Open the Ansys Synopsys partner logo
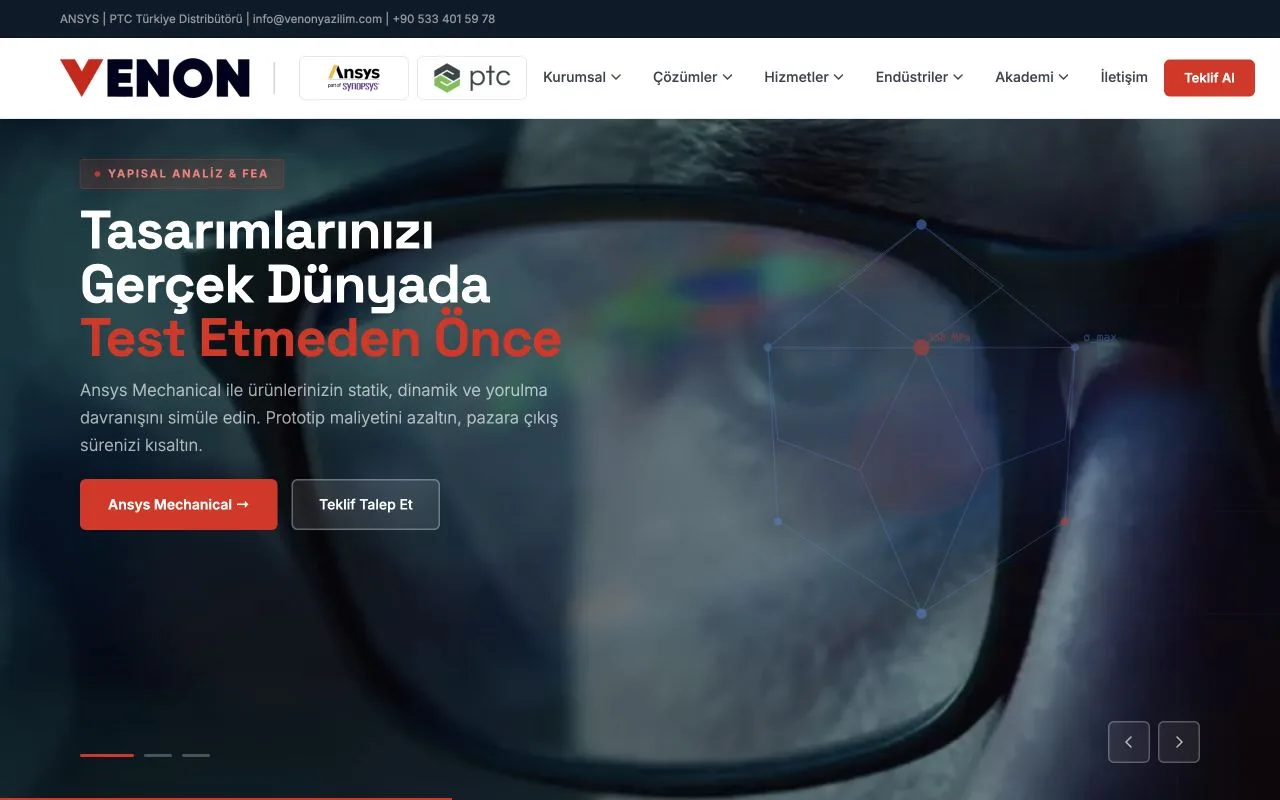This screenshot has height=800, width=1280. point(354,78)
